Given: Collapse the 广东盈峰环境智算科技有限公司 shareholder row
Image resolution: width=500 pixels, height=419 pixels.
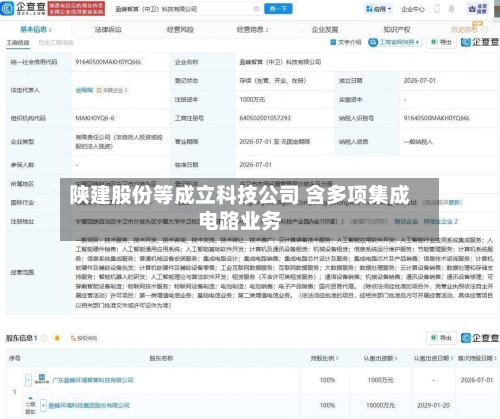Looking at the screenshot, I should [x=29, y=380].
